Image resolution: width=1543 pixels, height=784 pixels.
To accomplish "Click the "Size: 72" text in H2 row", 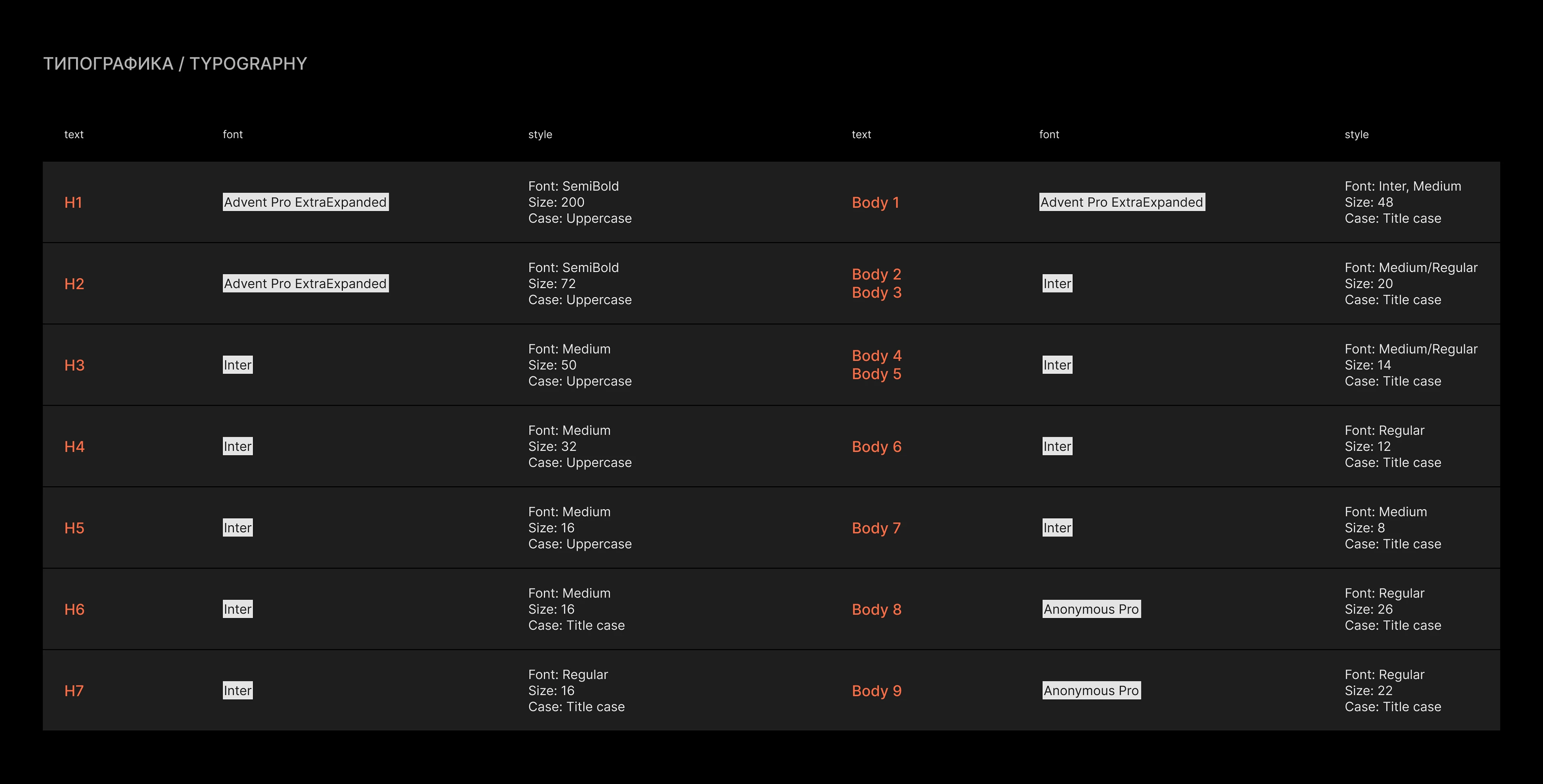I will point(552,284).
